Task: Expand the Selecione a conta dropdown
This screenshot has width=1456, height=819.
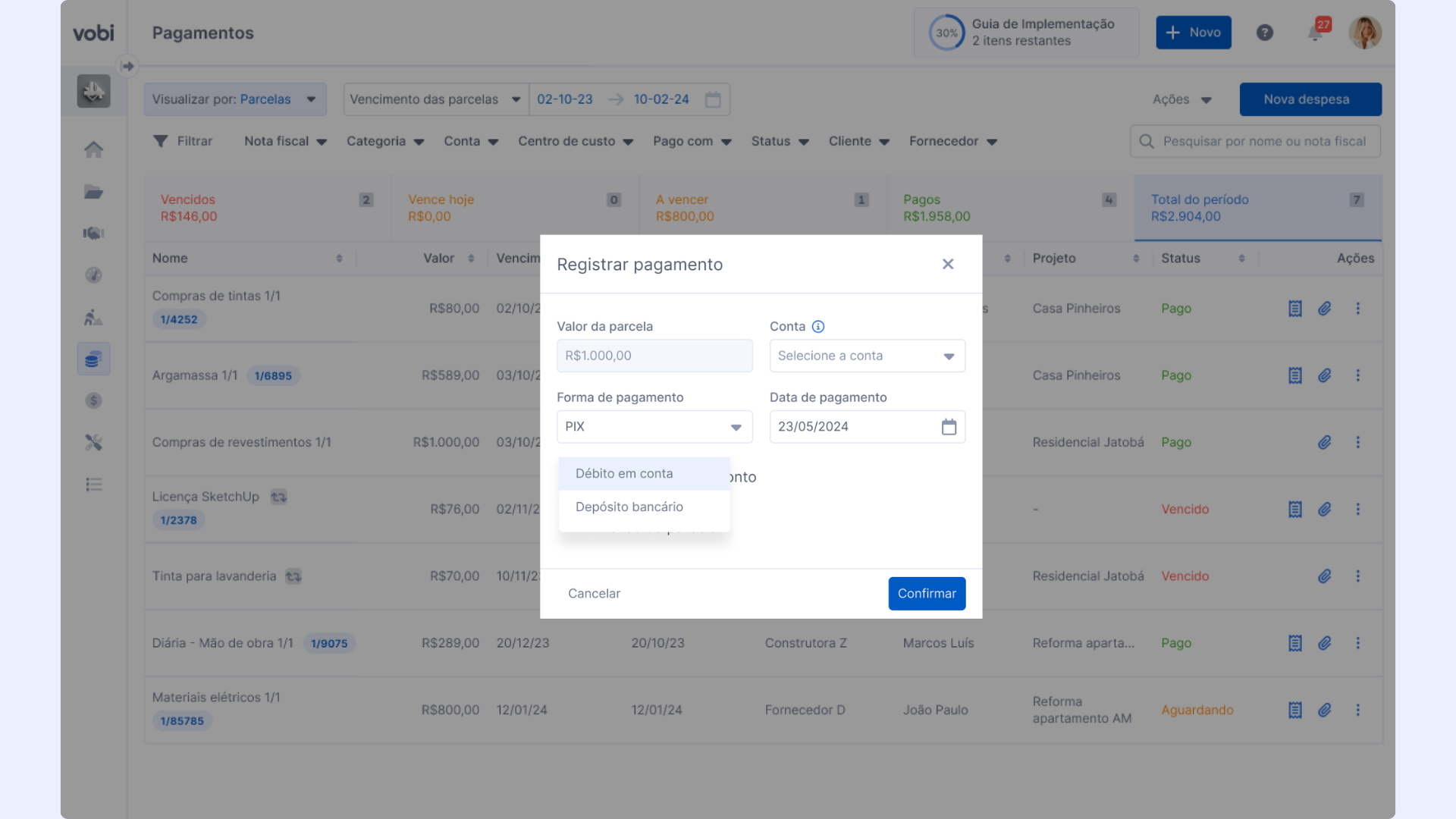Action: point(867,356)
